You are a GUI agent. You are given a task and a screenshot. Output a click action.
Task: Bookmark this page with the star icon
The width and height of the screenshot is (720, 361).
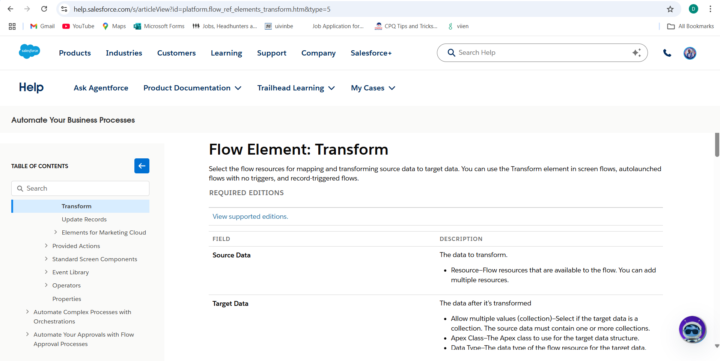point(670,9)
